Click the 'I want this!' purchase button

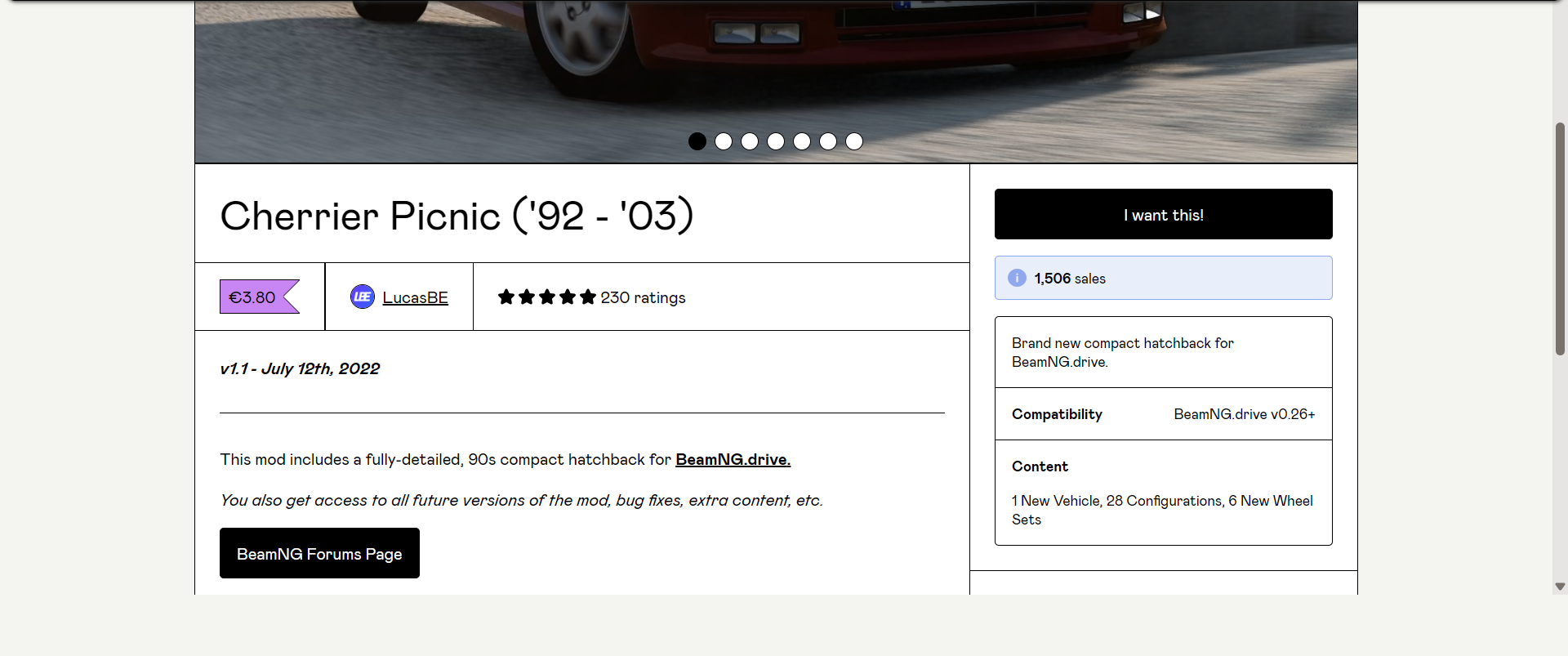point(1163,214)
